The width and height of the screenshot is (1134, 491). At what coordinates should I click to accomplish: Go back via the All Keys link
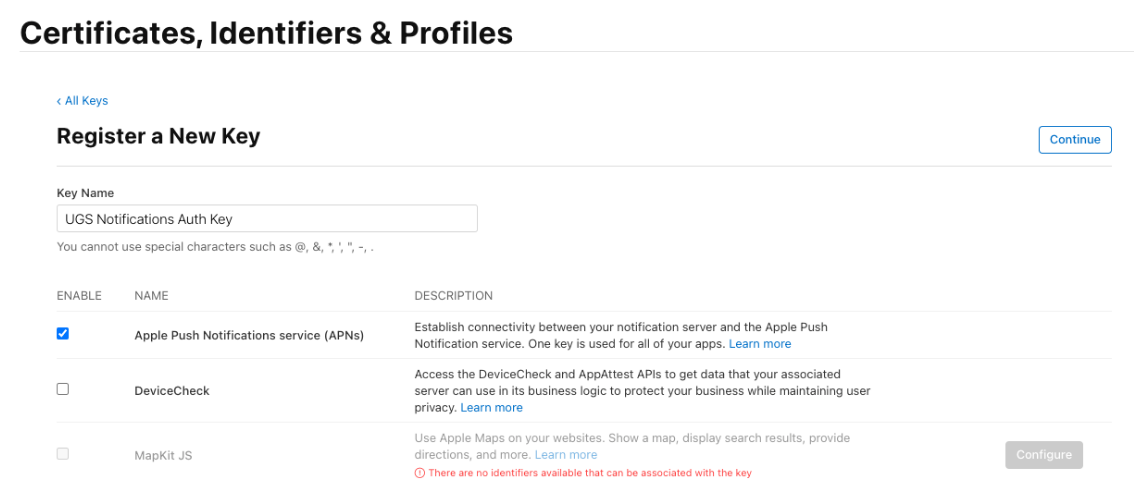point(82,101)
